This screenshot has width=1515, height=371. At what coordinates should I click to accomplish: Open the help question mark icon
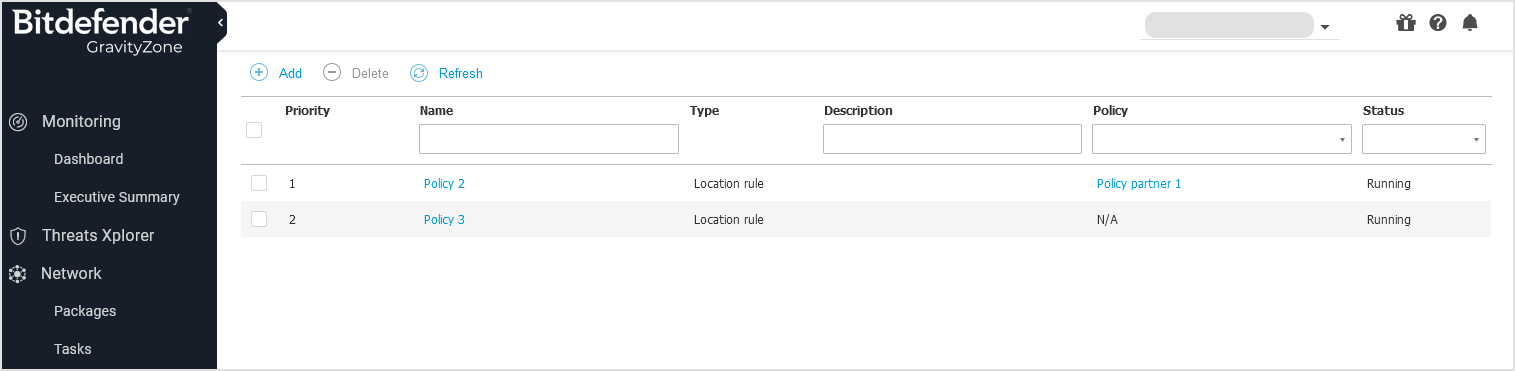coord(1438,23)
